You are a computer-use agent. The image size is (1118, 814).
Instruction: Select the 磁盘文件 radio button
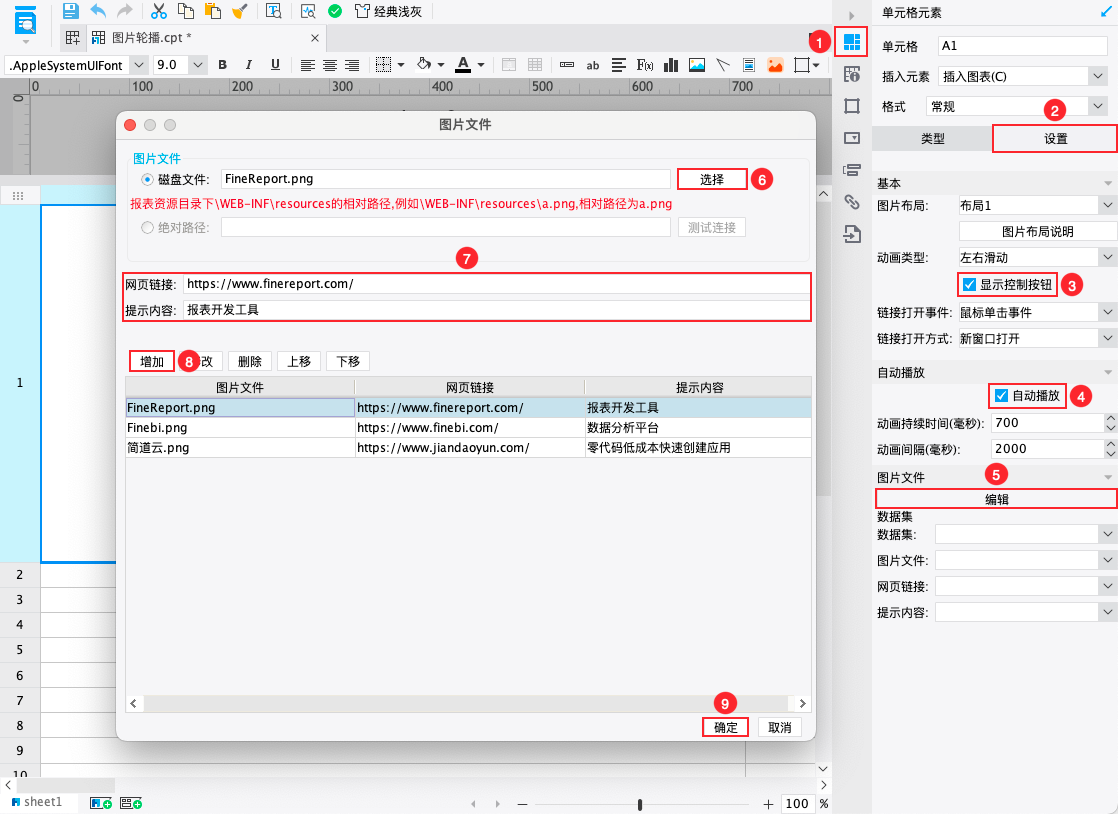pos(147,180)
